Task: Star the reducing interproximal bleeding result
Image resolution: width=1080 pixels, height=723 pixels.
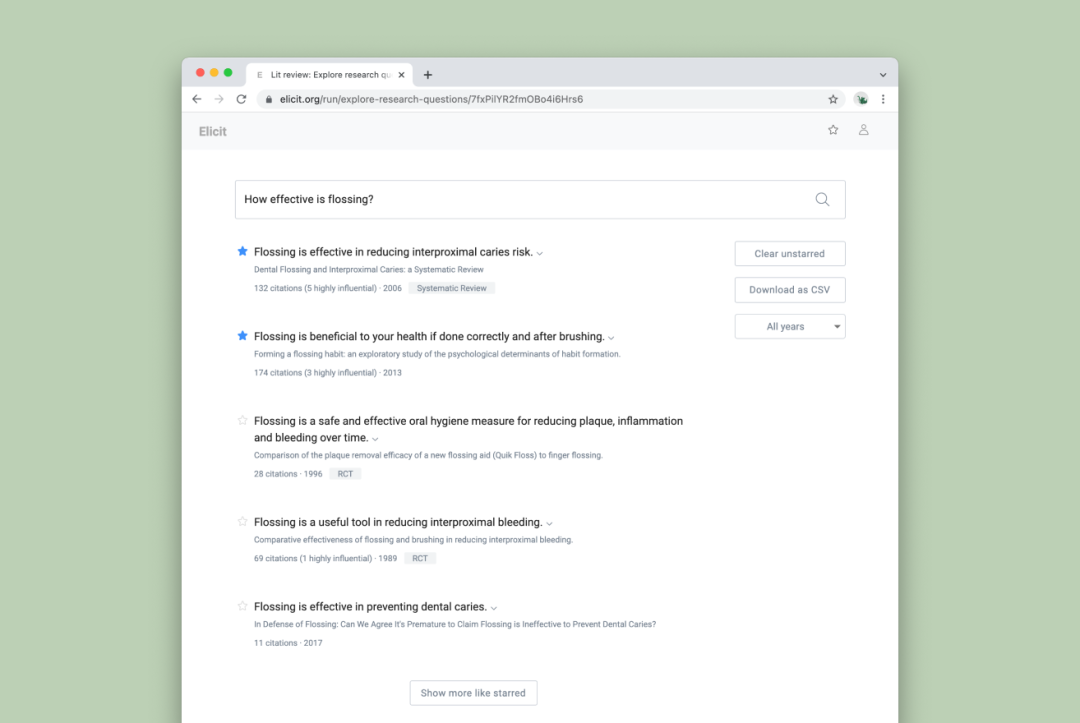Action: pos(242,522)
